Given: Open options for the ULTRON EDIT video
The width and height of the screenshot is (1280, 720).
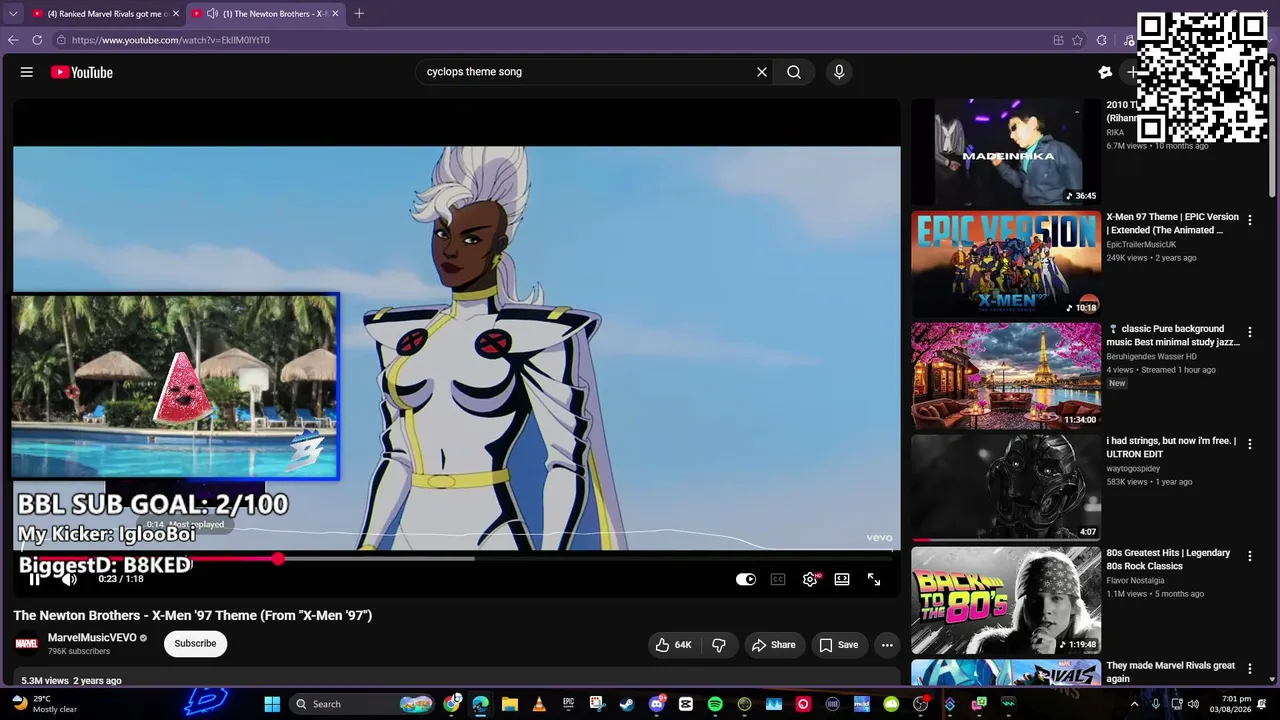Looking at the screenshot, I should [1249, 444].
